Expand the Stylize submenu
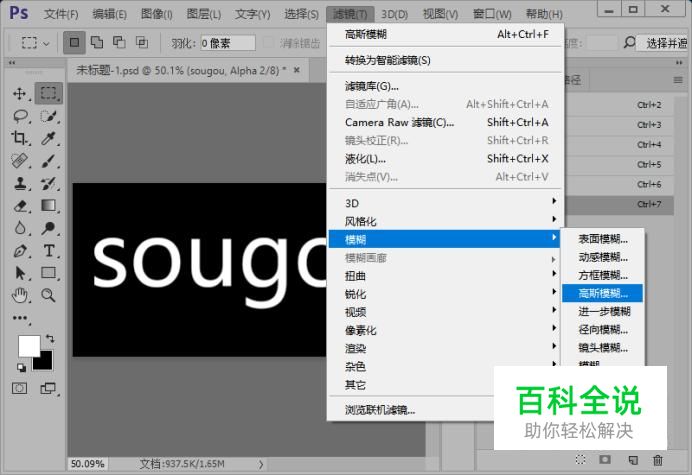 tap(444, 221)
